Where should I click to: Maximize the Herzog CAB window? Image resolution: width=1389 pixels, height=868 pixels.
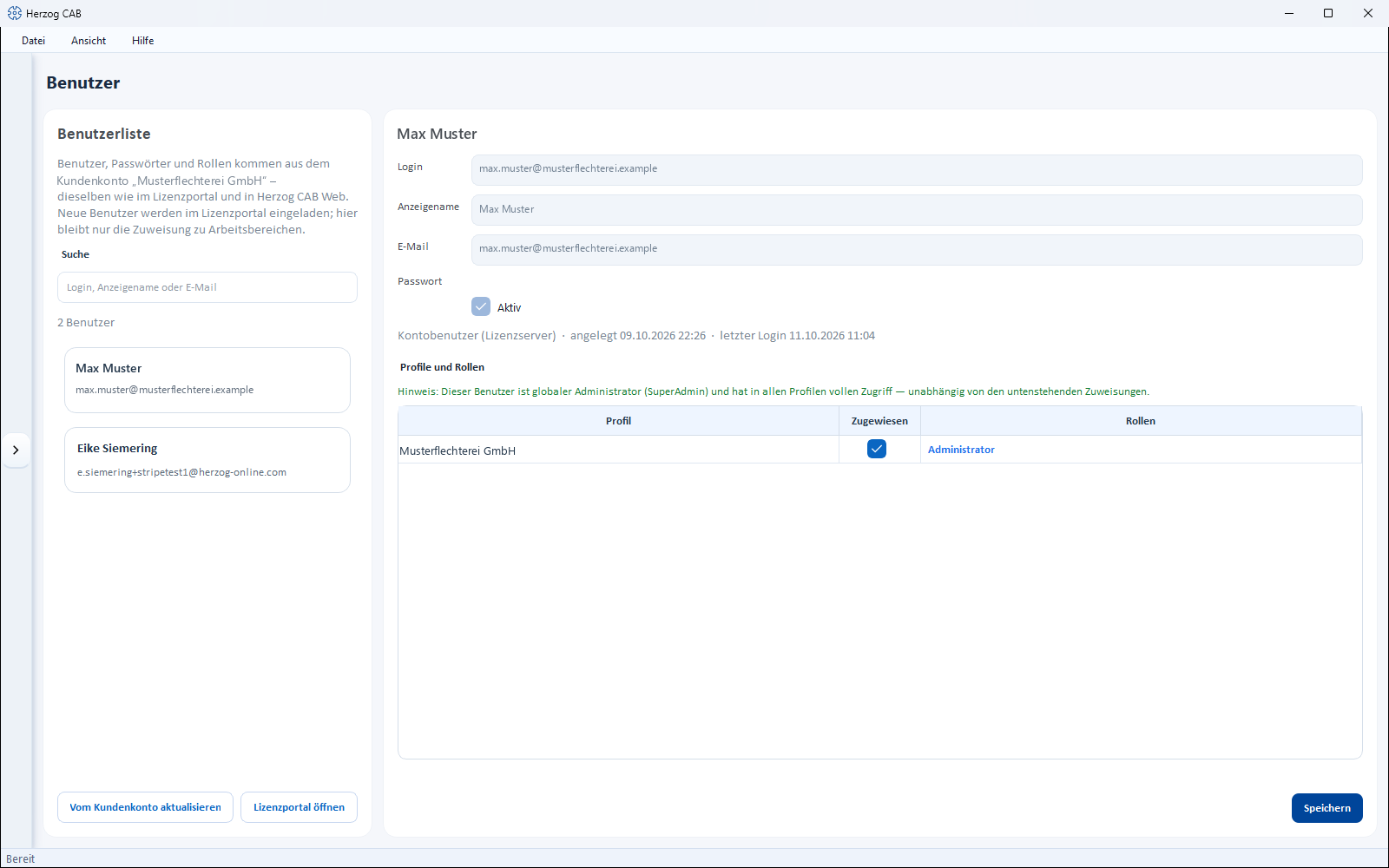click(x=1328, y=13)
